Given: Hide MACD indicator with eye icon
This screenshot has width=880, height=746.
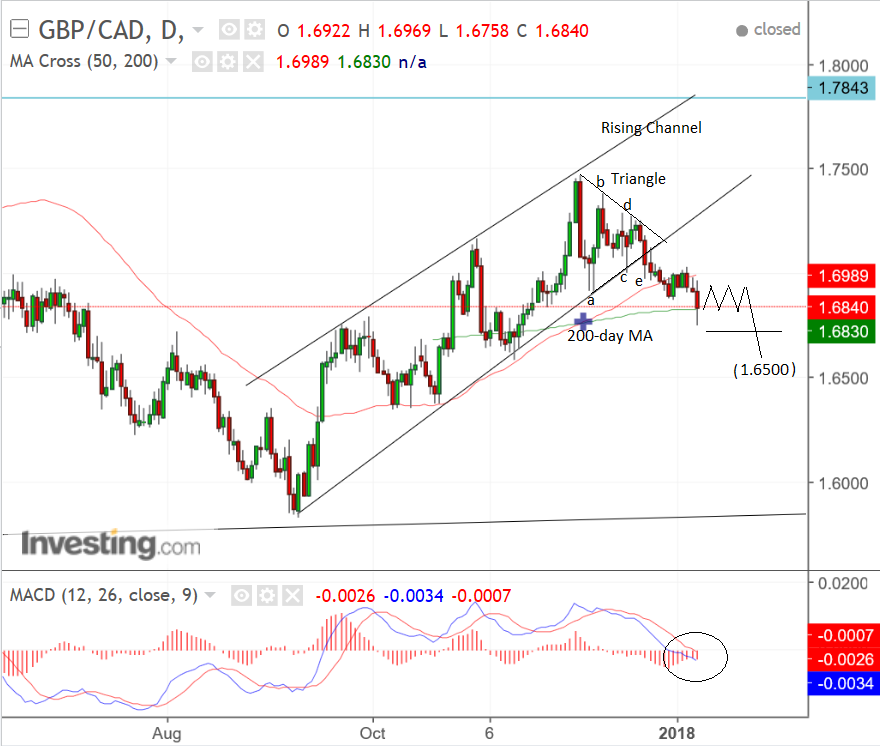Looking at the screenshot, I should (241, 596).
